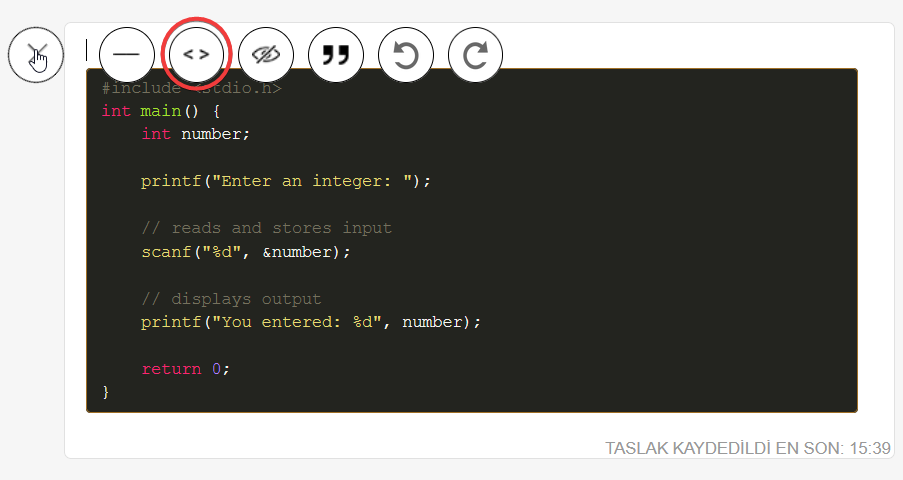The image size is (903, 480).
Task: Click the 'printf("You entered: %d", number);' line
Action: [x=311, y=322]
